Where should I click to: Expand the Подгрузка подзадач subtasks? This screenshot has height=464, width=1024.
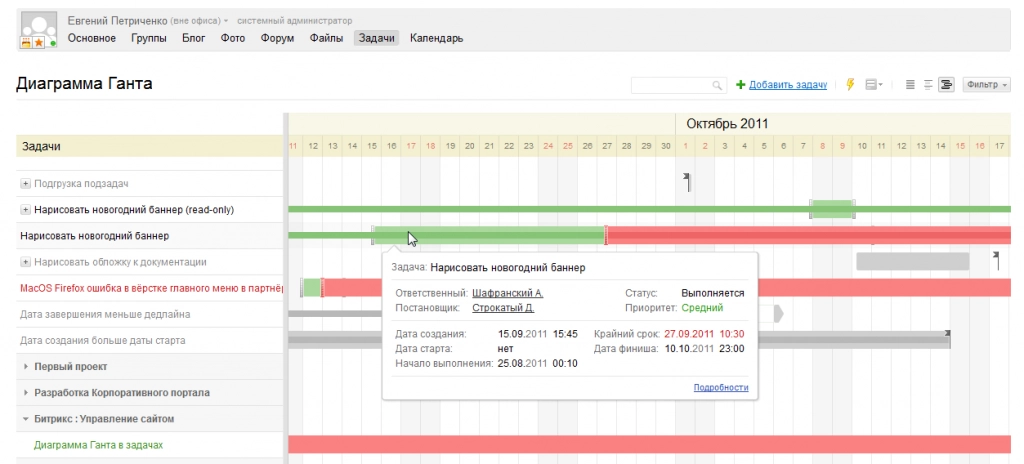[25, 184]
